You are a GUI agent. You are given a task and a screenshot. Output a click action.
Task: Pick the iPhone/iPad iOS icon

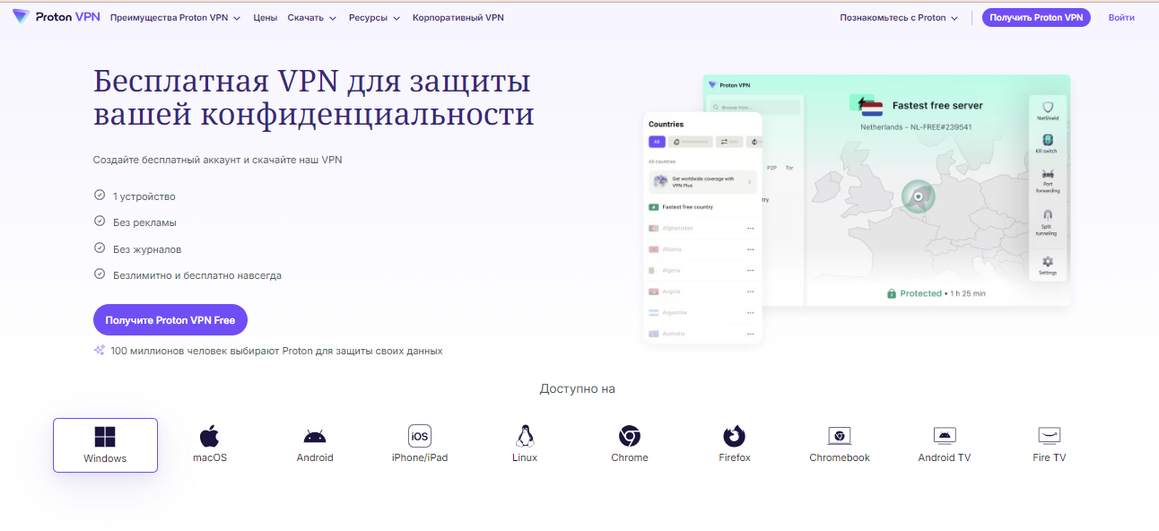pyautogui.click(x=419, y=436)
